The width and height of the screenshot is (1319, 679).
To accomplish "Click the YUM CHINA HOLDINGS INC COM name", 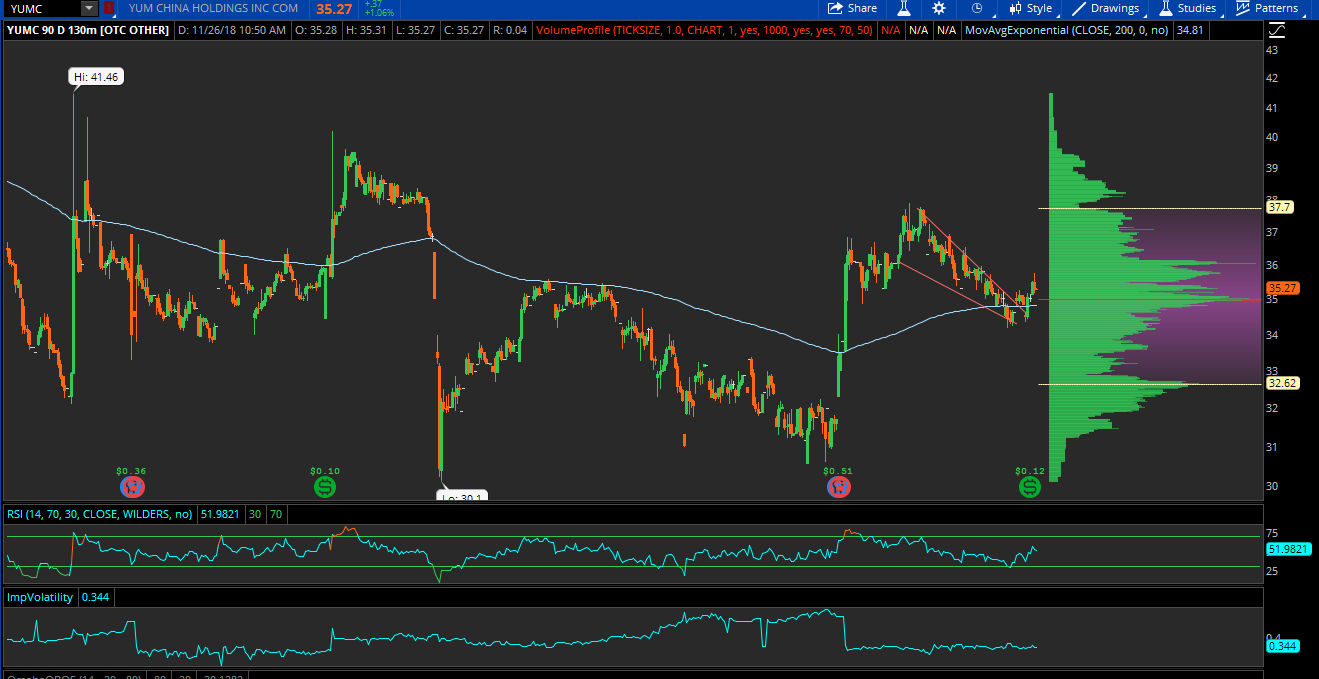I will (213, 8).
